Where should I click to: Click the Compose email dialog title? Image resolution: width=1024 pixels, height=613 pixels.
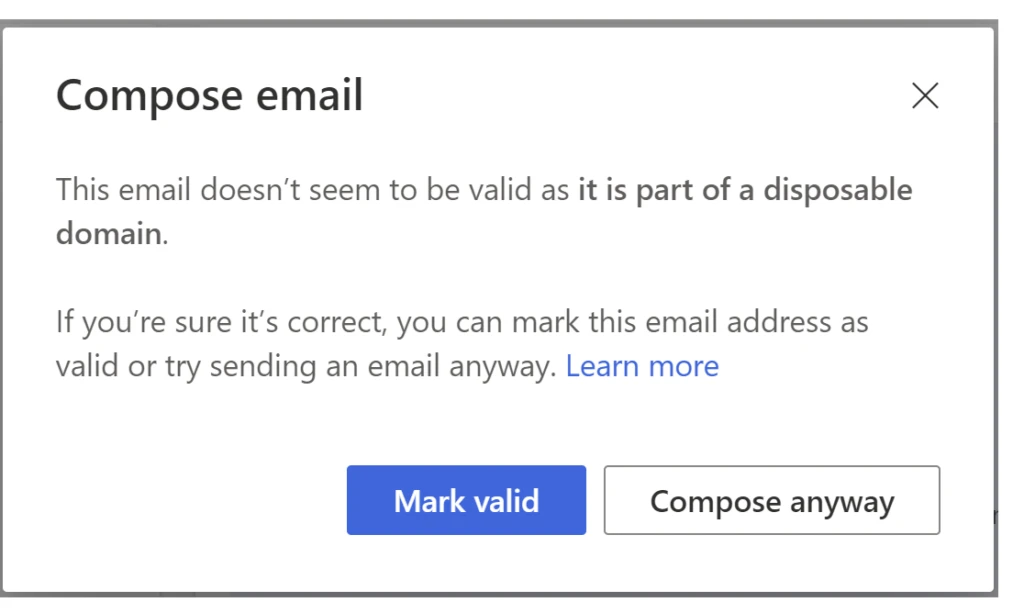tap(210, 95)
